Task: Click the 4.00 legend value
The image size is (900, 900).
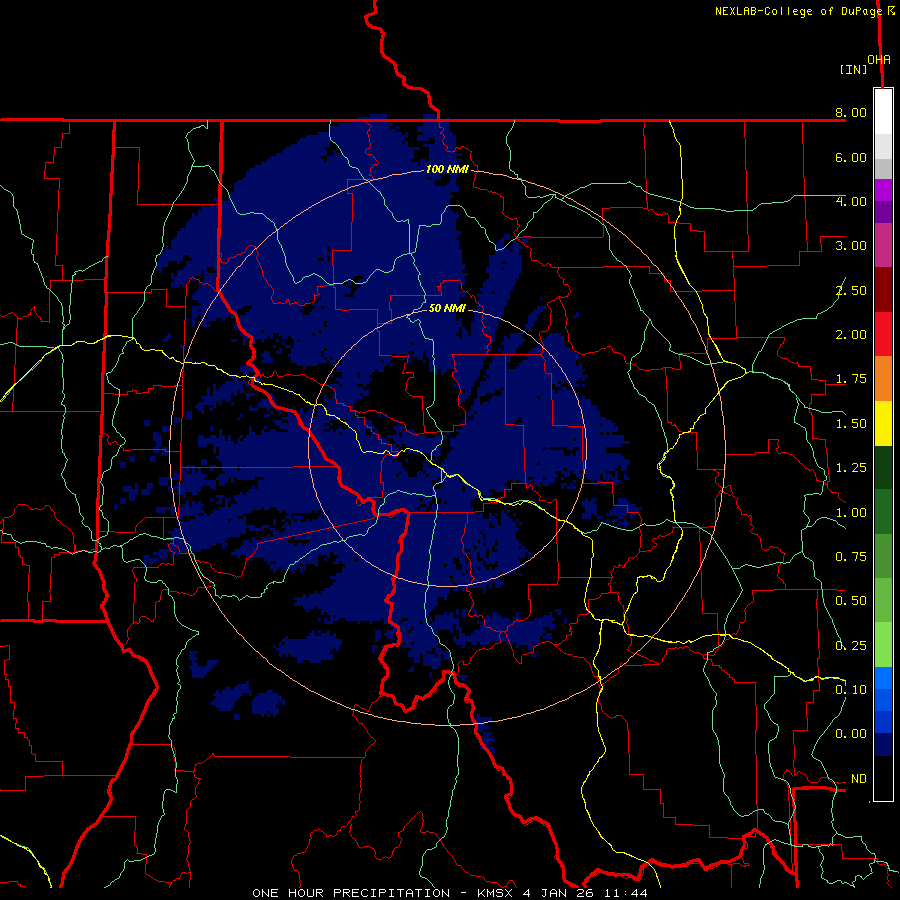Action: (x=851, y=201)
